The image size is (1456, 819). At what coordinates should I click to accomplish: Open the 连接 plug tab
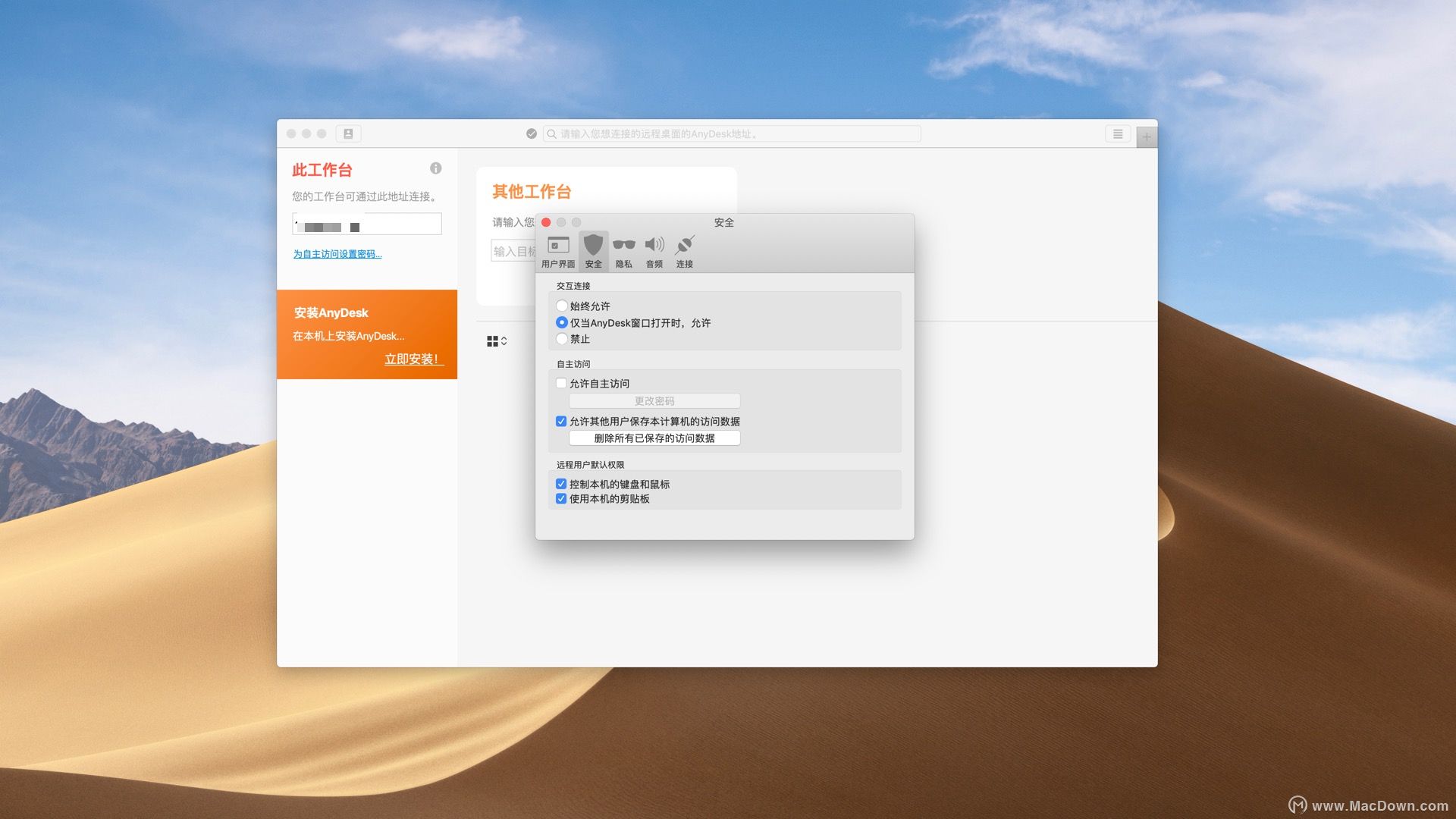click(x=684, y=252)
